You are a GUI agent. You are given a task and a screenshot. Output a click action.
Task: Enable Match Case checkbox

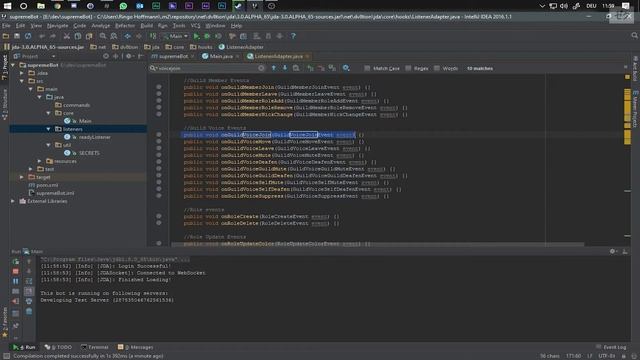pyautogui.click(x=367, y=68)
